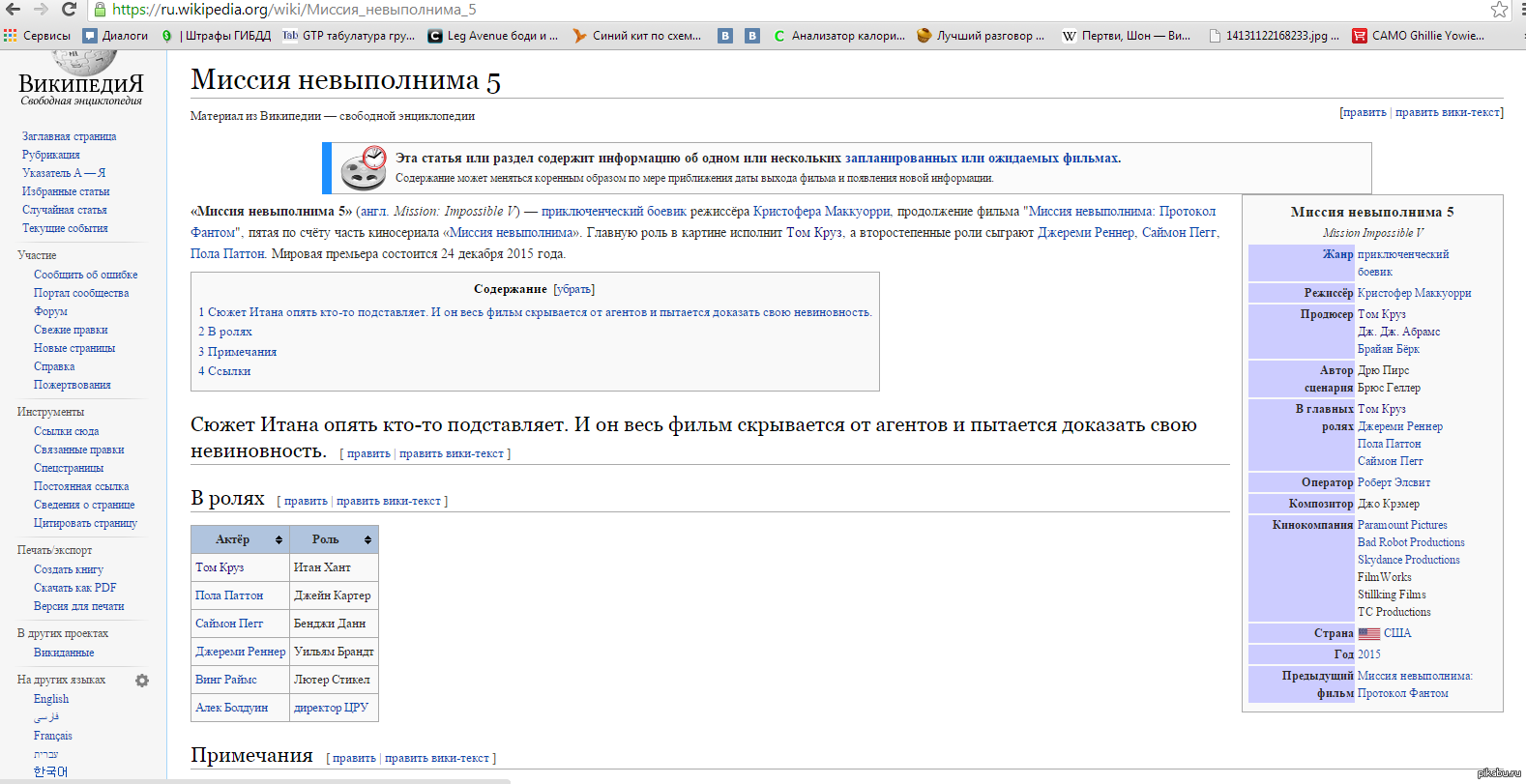Image resolution: width=1526 pixels, height=784 pixels.
Task: Open Рубрикация in sidebar
Action: [x=50, y=155]
